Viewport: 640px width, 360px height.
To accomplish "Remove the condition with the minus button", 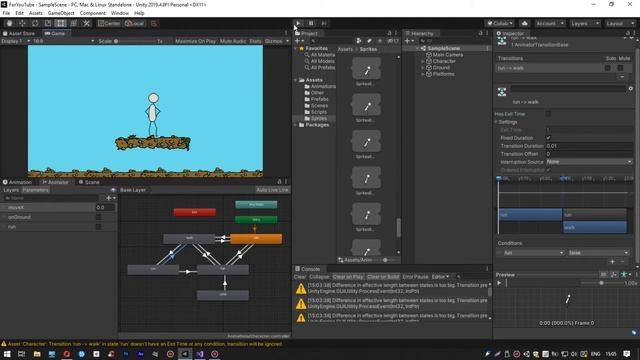I will point(622,262).
